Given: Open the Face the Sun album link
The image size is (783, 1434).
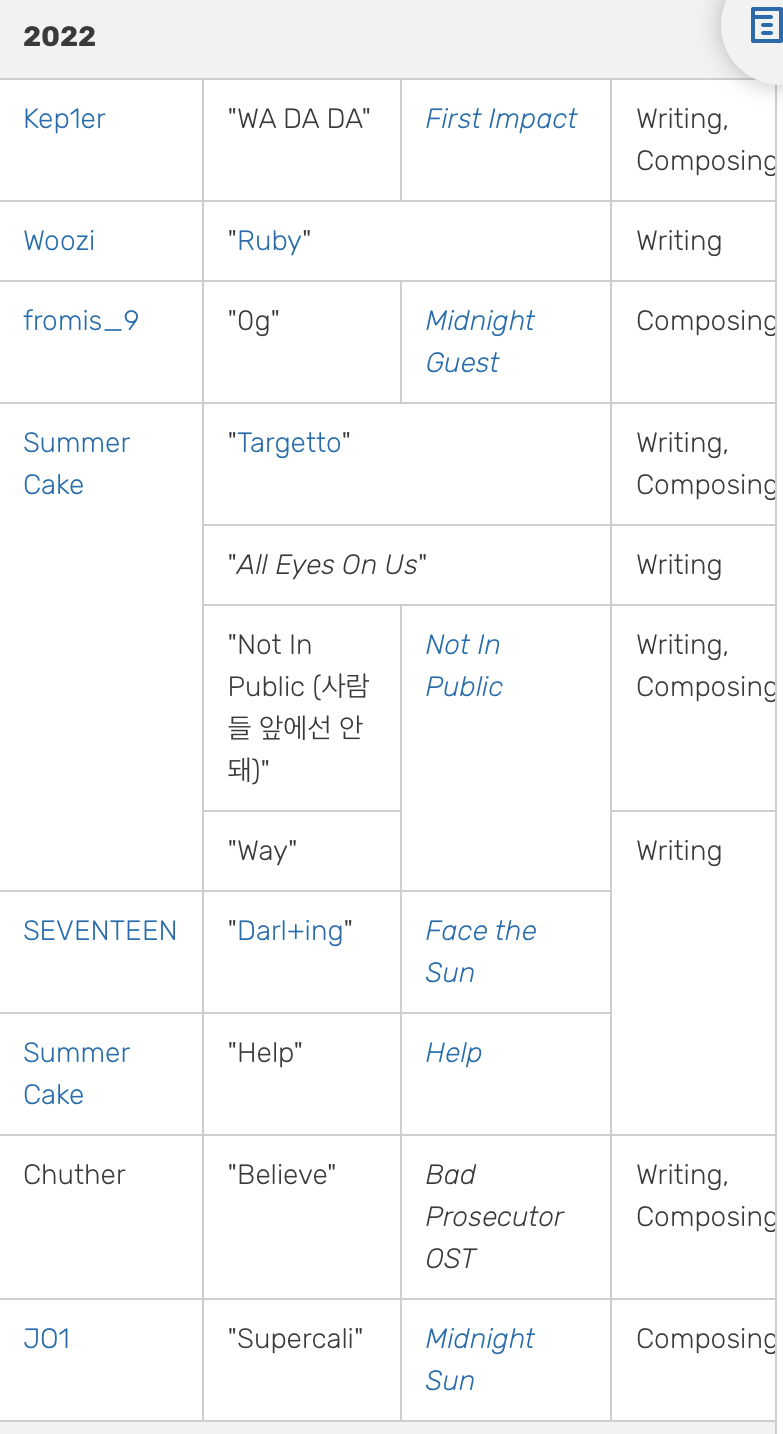Looking at the screenshot, I should 481,952.
